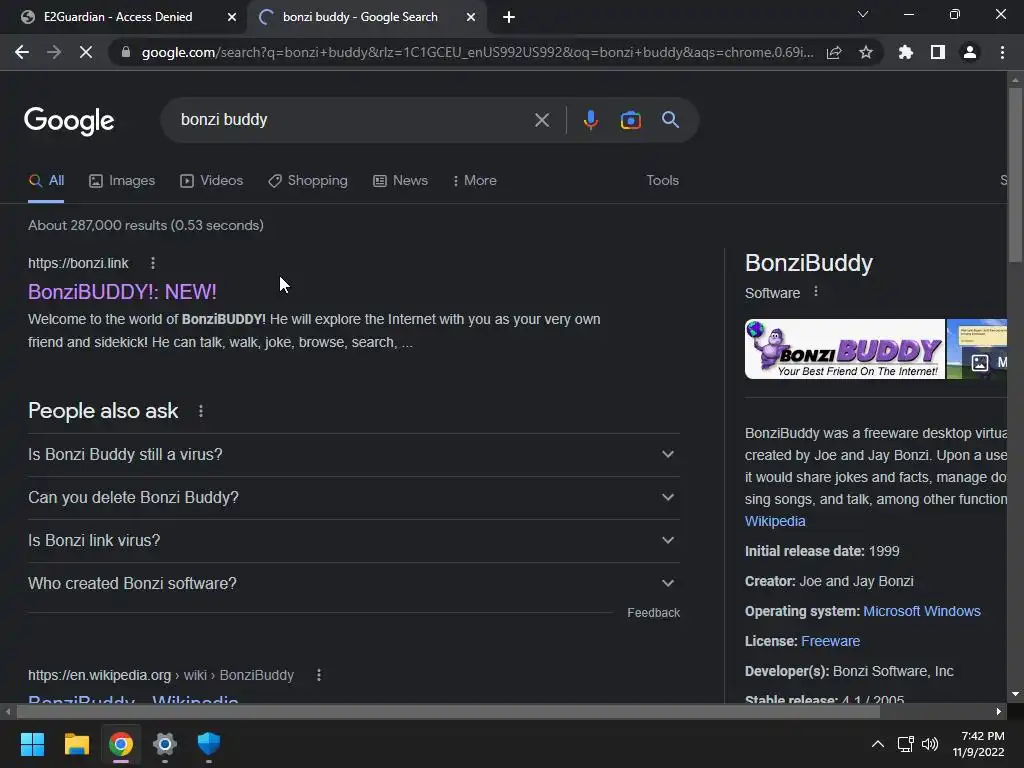Expand 'Is Bonzi Buddy still a virus?'

(x=353, y=455)
